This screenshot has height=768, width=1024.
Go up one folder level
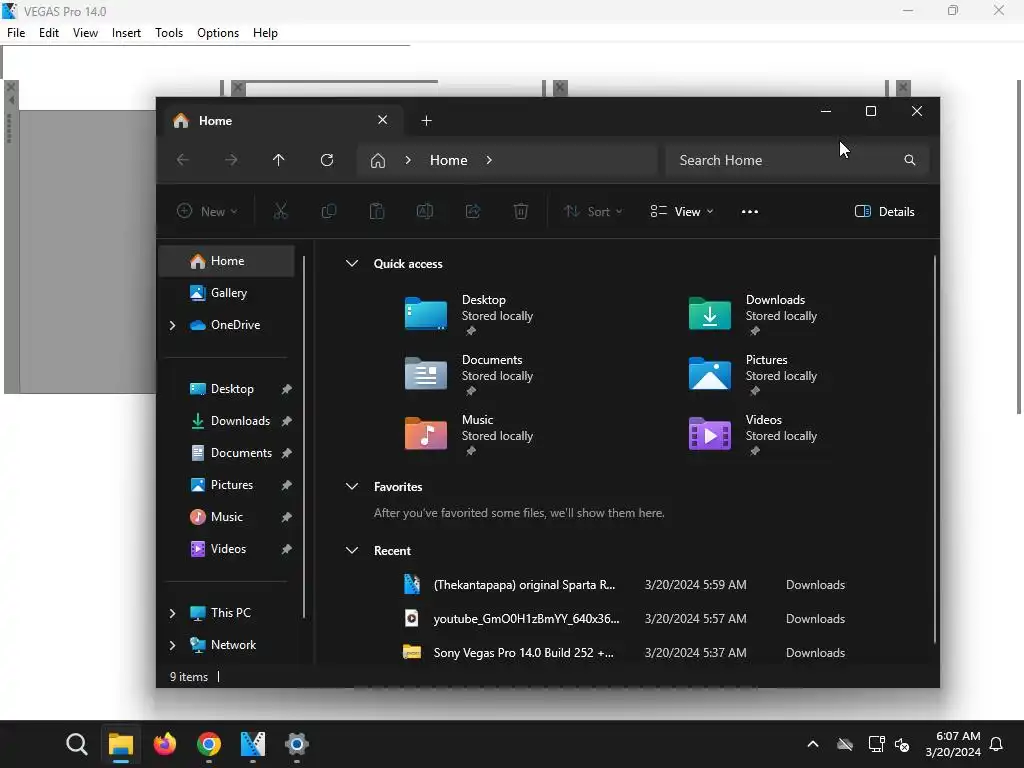[x=278, y=160]
